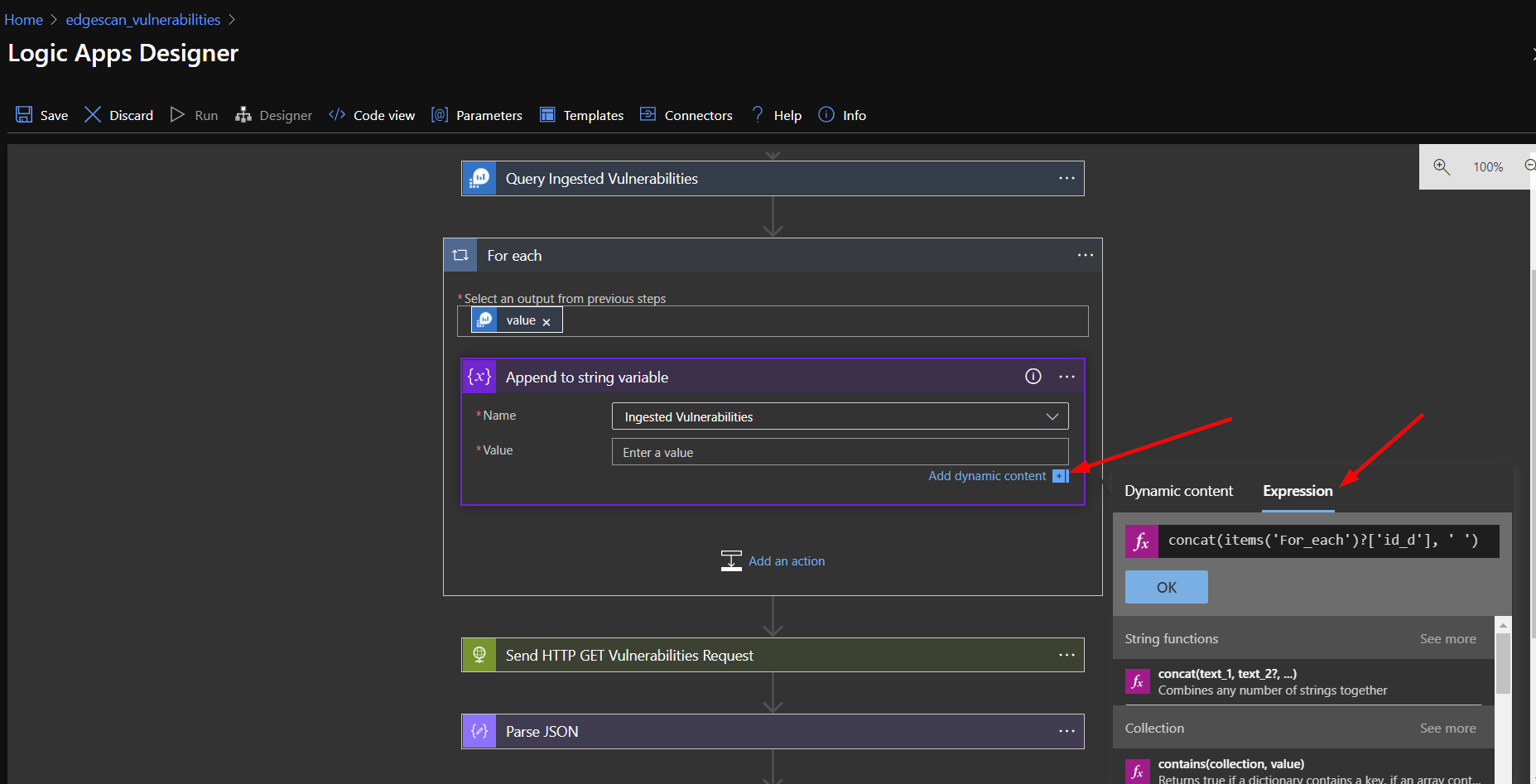Open Append to string variable ellipsis menu
This screenshot has height=784, width=1536.
coord(1067,377)
